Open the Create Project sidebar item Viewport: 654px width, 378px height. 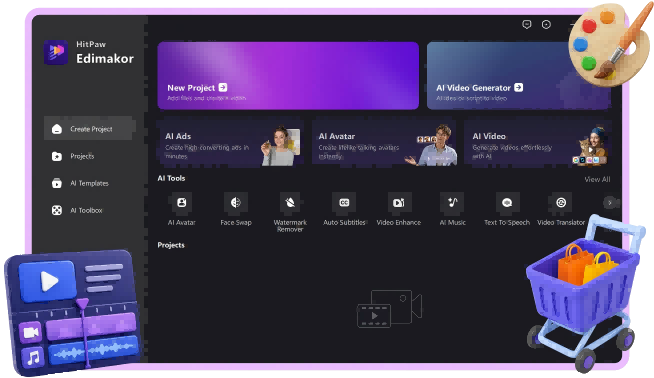(90, 129)
